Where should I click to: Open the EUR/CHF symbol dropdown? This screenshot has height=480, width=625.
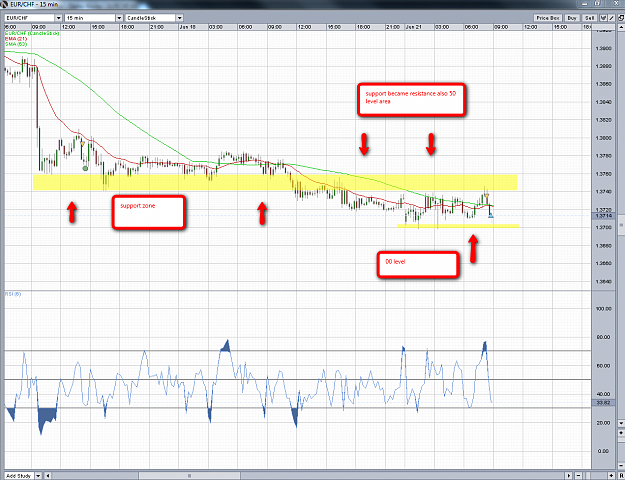point(59,18)
